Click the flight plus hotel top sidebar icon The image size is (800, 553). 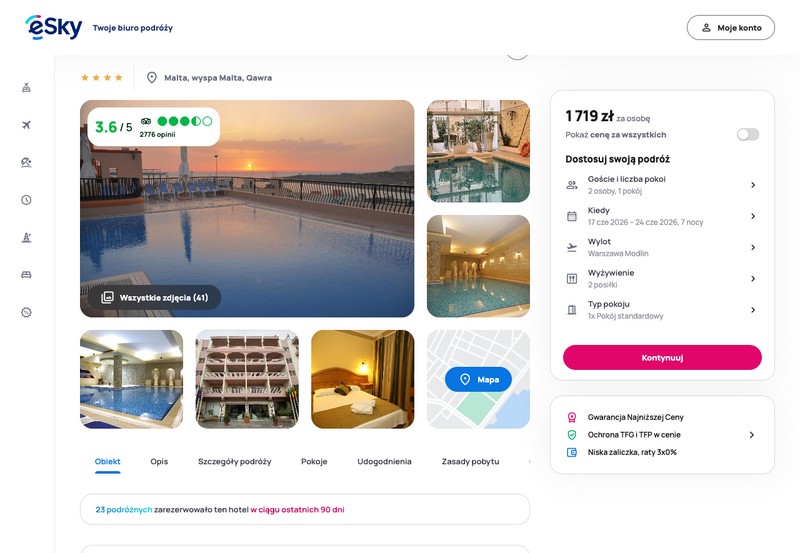(x=27, y=88)
